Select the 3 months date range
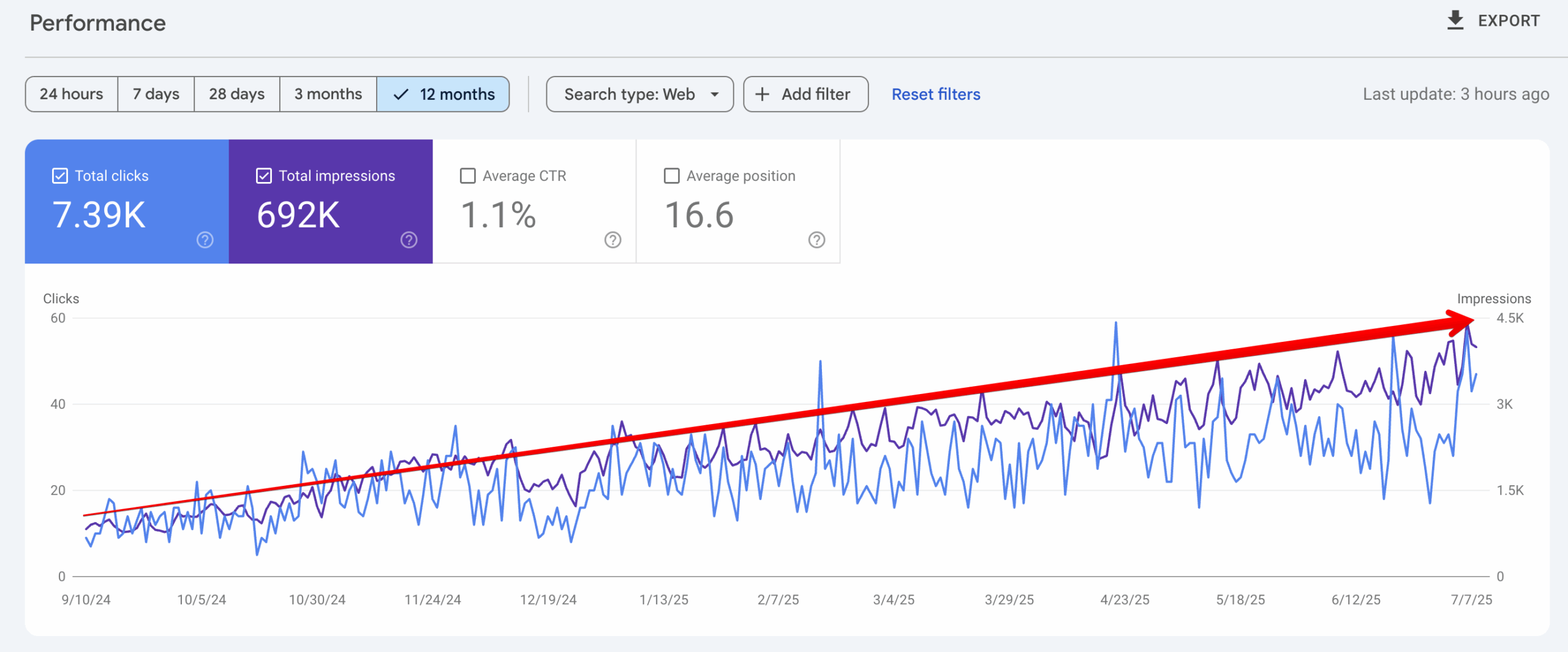 [x=328, y=94]
